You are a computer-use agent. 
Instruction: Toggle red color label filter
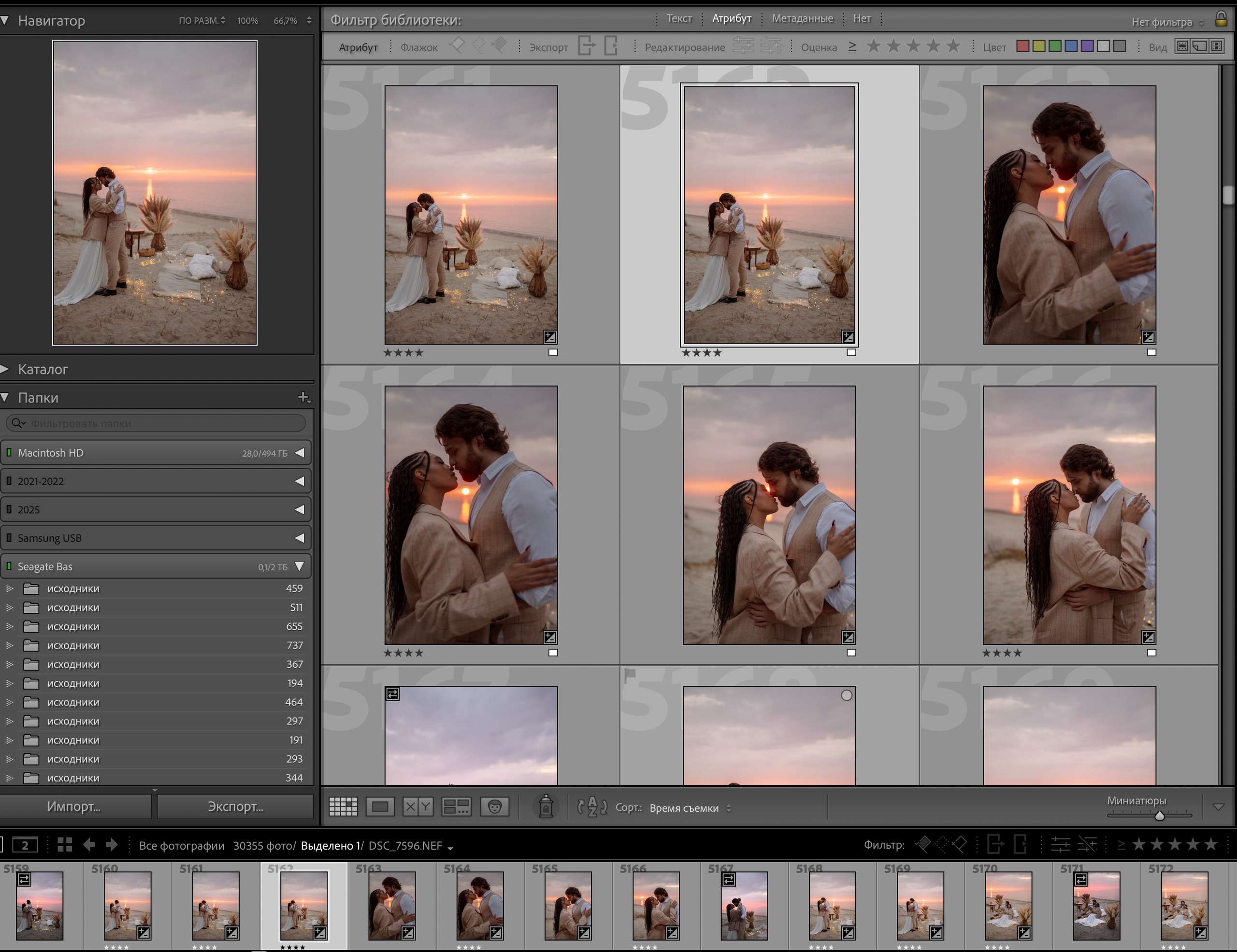point(1023,46)
